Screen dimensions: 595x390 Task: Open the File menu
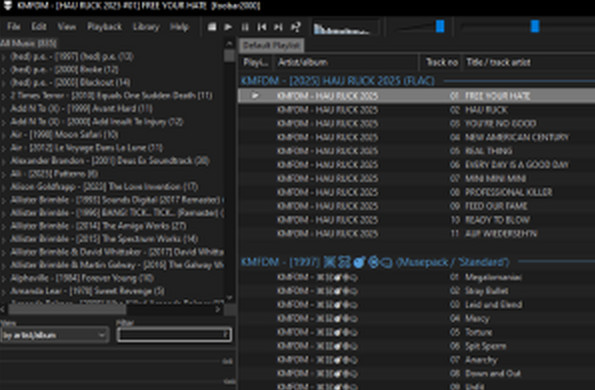(14, 27)
